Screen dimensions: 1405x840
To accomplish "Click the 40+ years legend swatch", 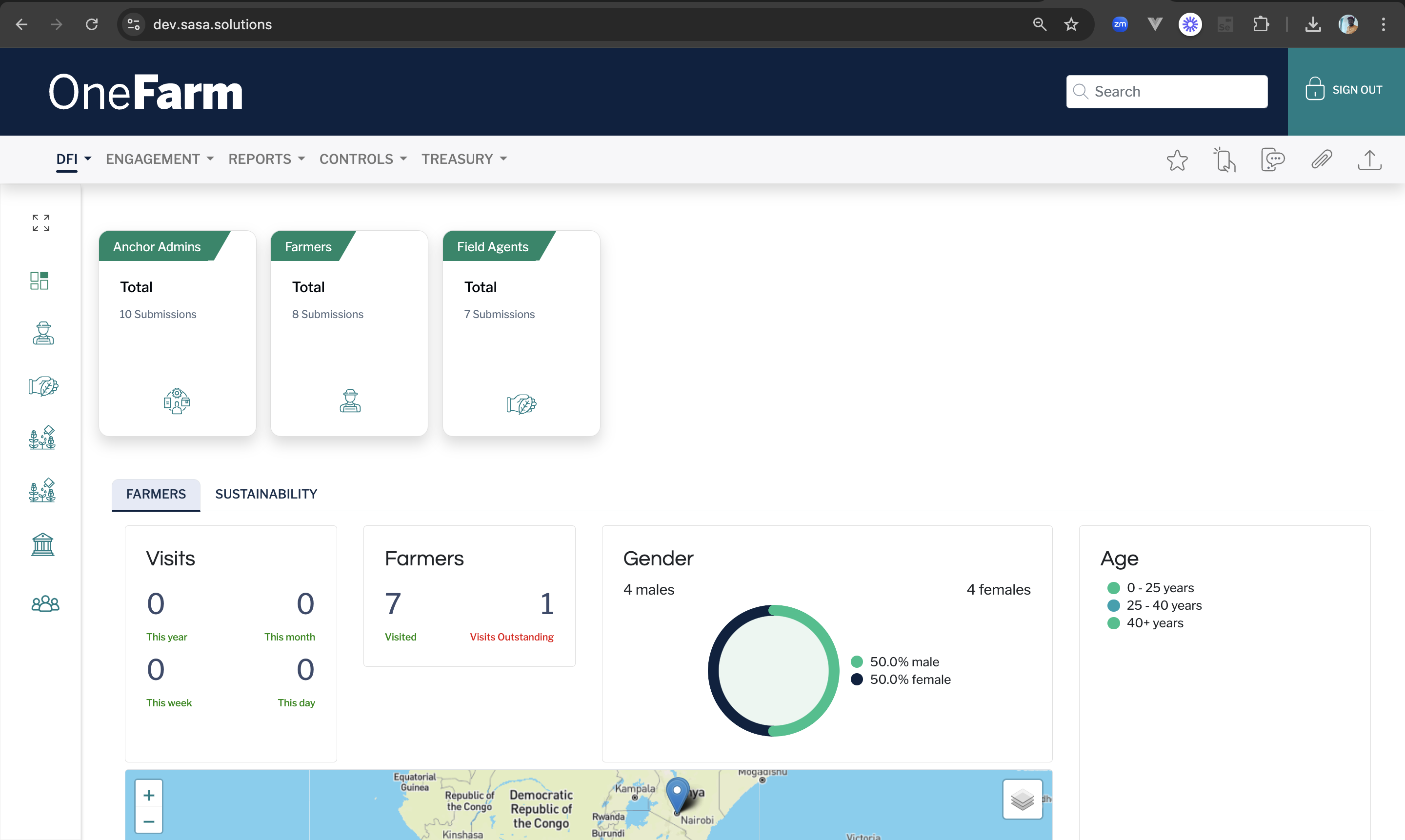I will coord(1113,622).
